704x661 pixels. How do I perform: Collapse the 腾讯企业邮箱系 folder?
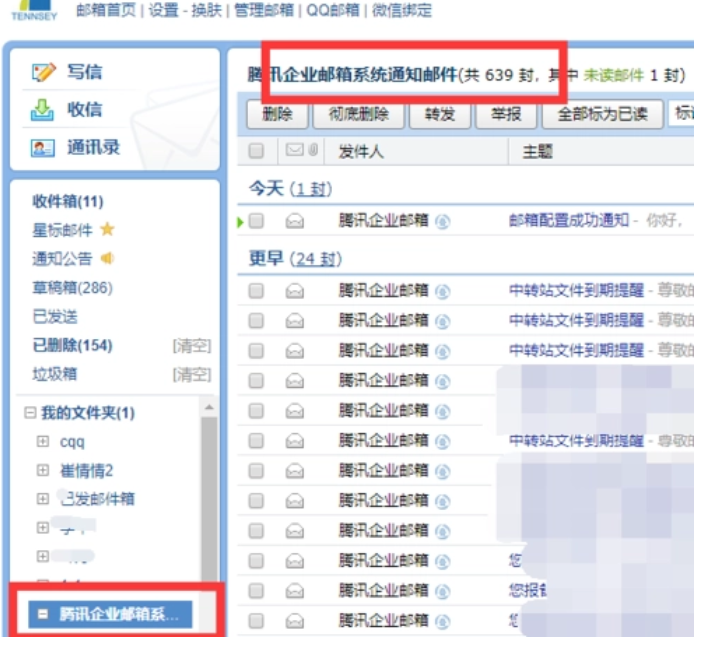pos(43,614)
